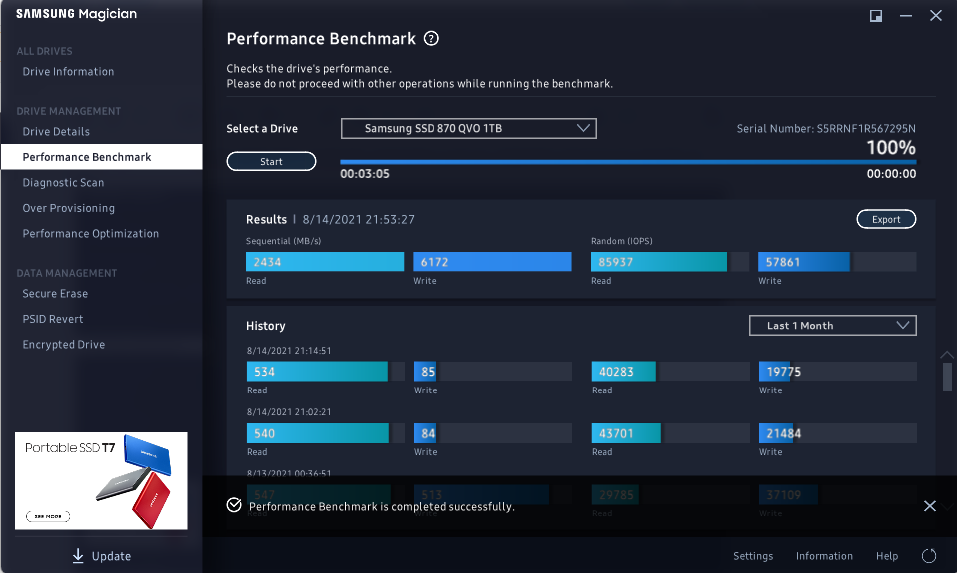Click the Portable SSD T7 advertisement banner
957x573 pixels.
coord(101,480)
